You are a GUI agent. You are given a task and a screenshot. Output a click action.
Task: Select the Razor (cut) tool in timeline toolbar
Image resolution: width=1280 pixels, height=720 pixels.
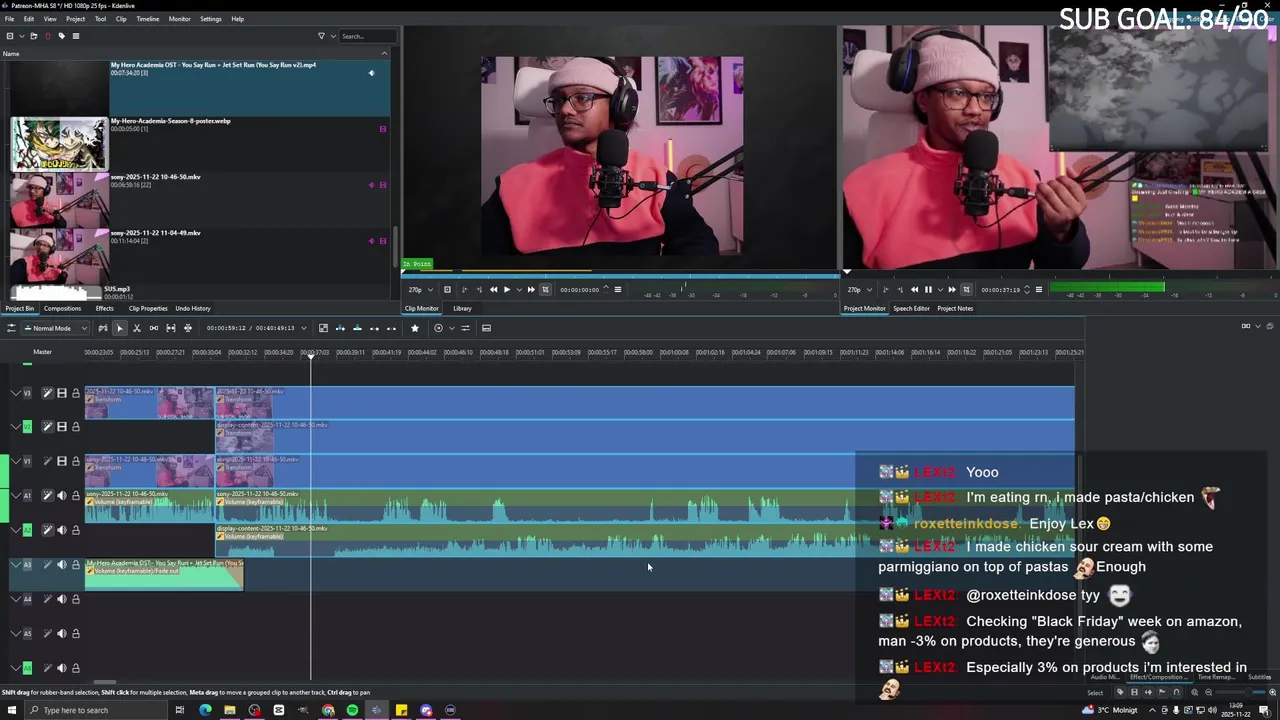136,328
